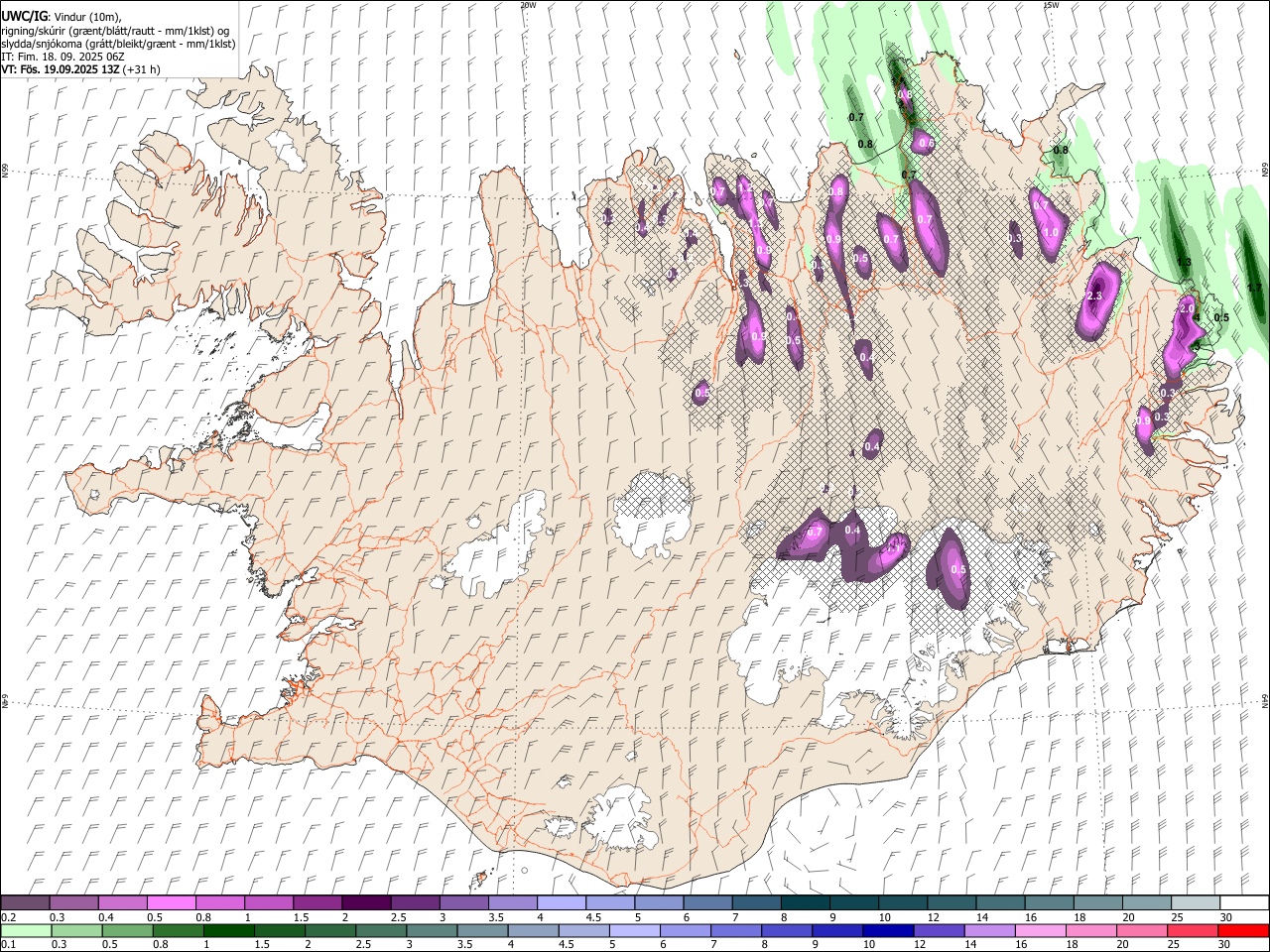Pick pale green lower-row swatch right of 0.1
Viewport: 1270px width, 952px height.
click(26, 930)
